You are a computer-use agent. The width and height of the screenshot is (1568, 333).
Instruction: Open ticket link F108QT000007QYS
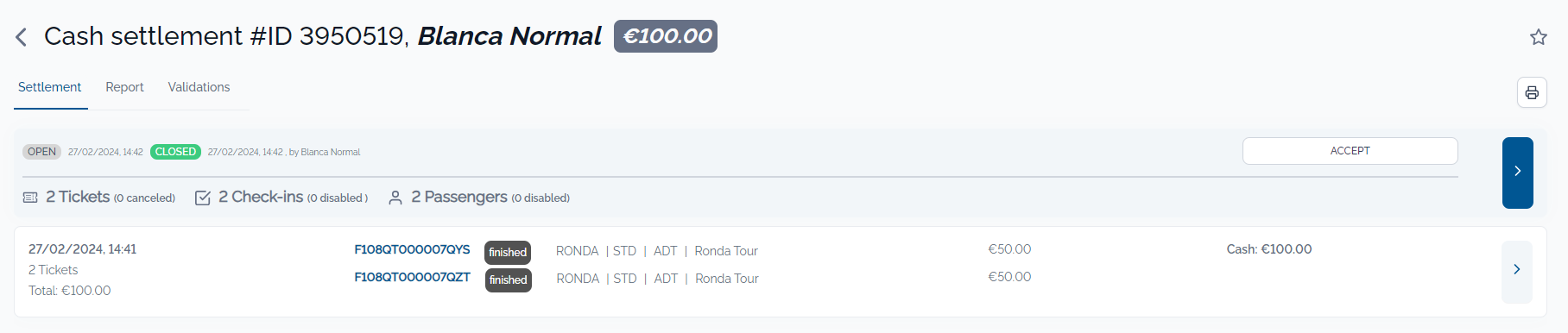pyautogui.click(x=412, y=249)
